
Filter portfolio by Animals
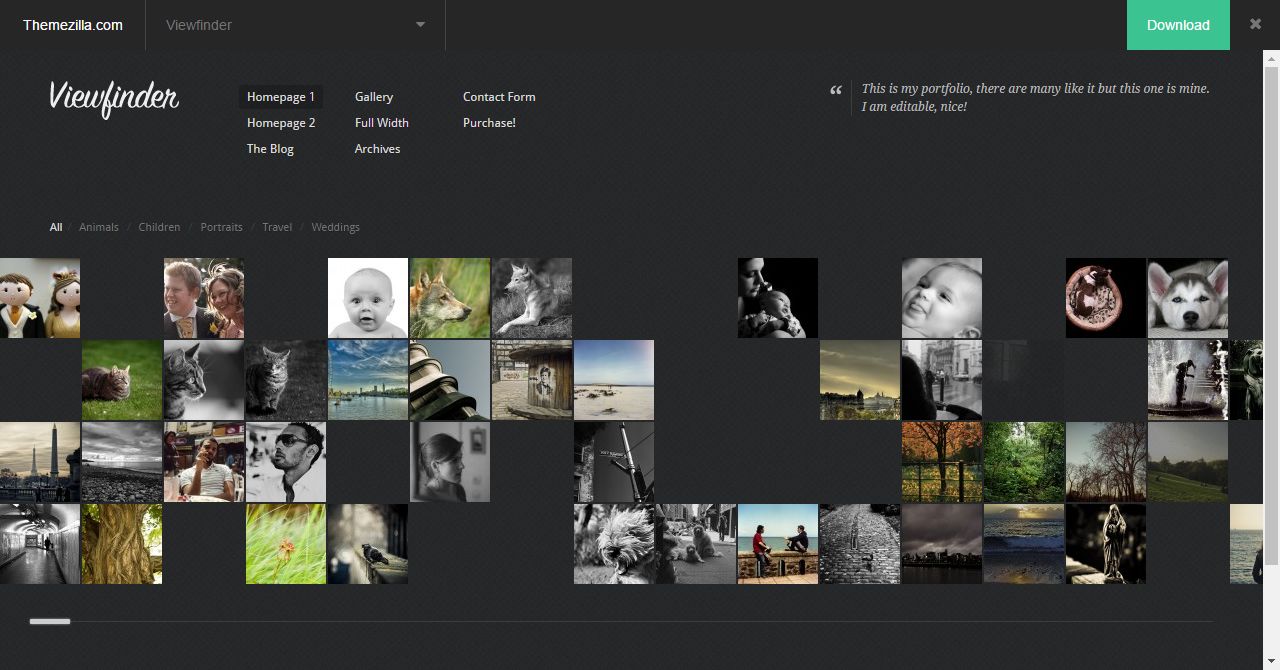[99, 227]
